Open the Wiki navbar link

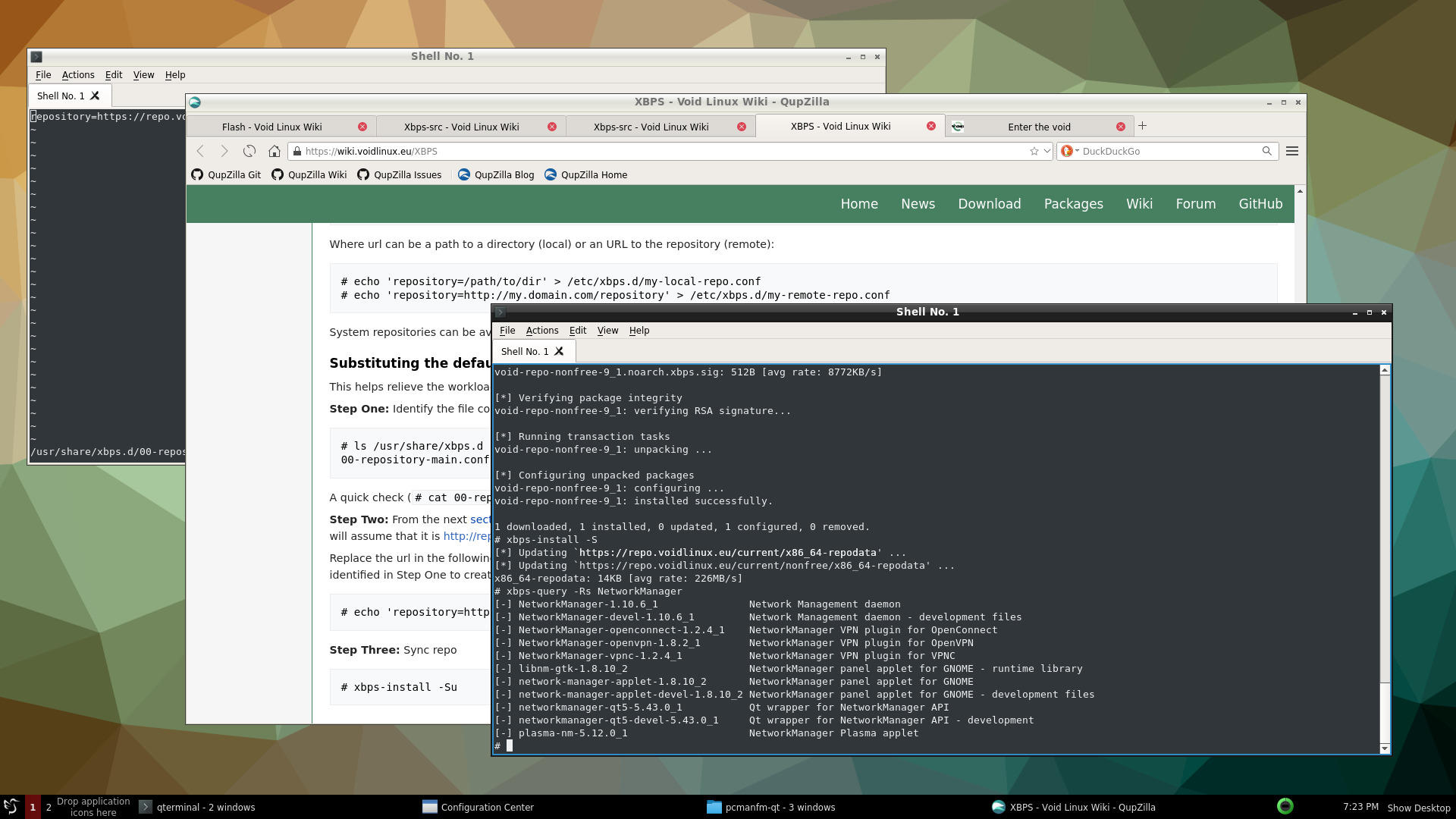[x=1139, y=204]
